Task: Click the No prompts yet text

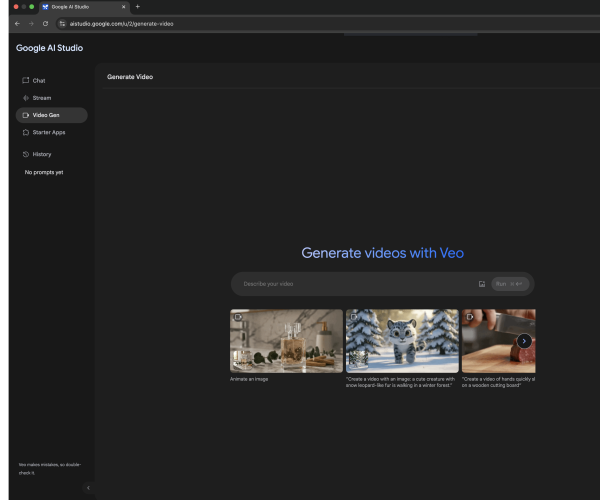Action: click(x=44, y=172)
